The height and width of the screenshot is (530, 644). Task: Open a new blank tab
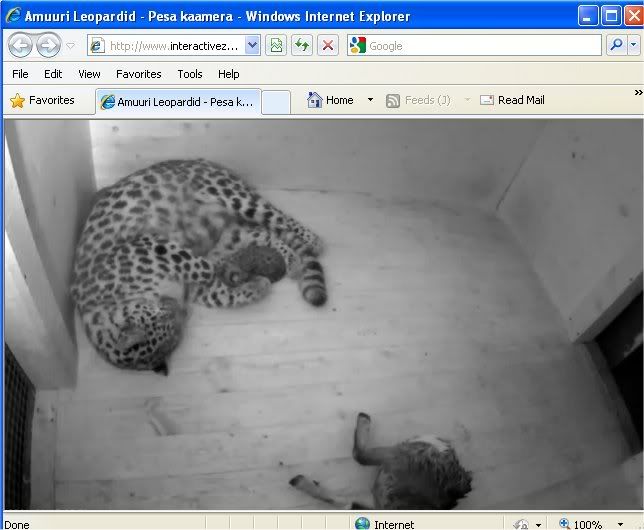click(x=276, y=102)
